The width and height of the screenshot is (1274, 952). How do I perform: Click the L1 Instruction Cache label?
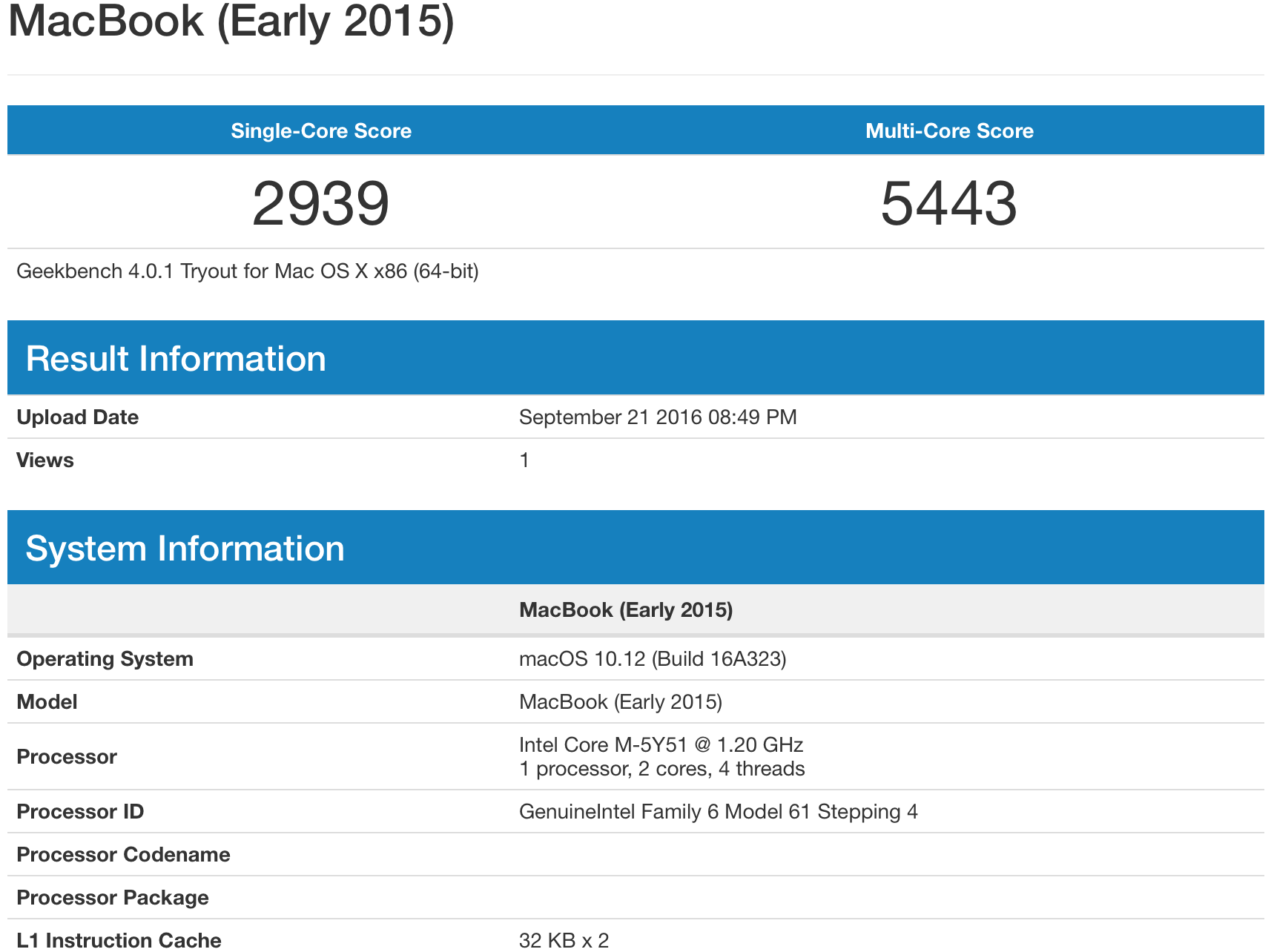click(119, 940)
